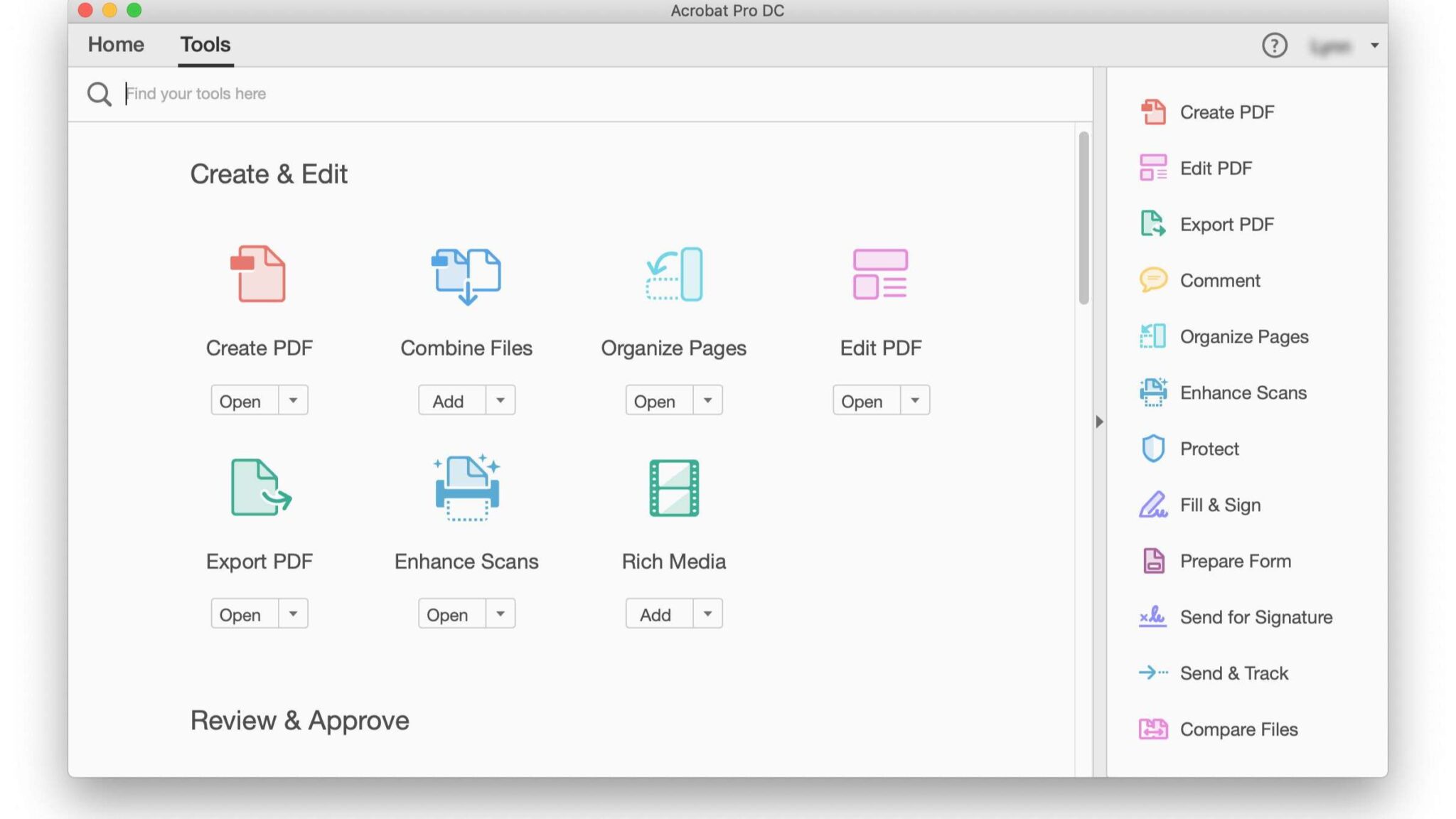The image size is (1456, 819).
Task: Expand the right panel collapse arrow
Action: coord(1100,420)
